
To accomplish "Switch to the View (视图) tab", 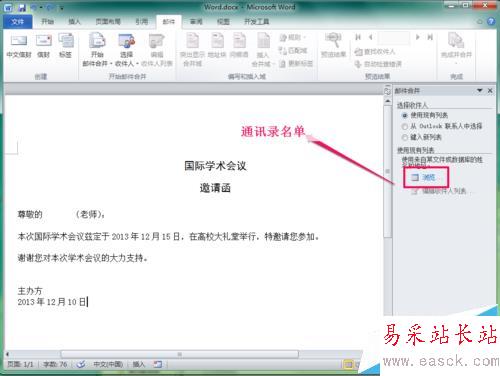I will tap(223, 22).
